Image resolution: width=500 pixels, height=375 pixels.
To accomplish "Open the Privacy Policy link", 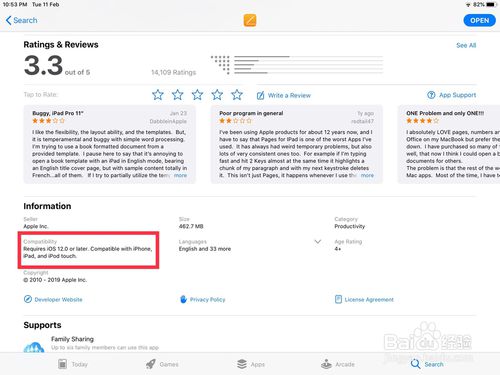I will (x=207, y=300).
